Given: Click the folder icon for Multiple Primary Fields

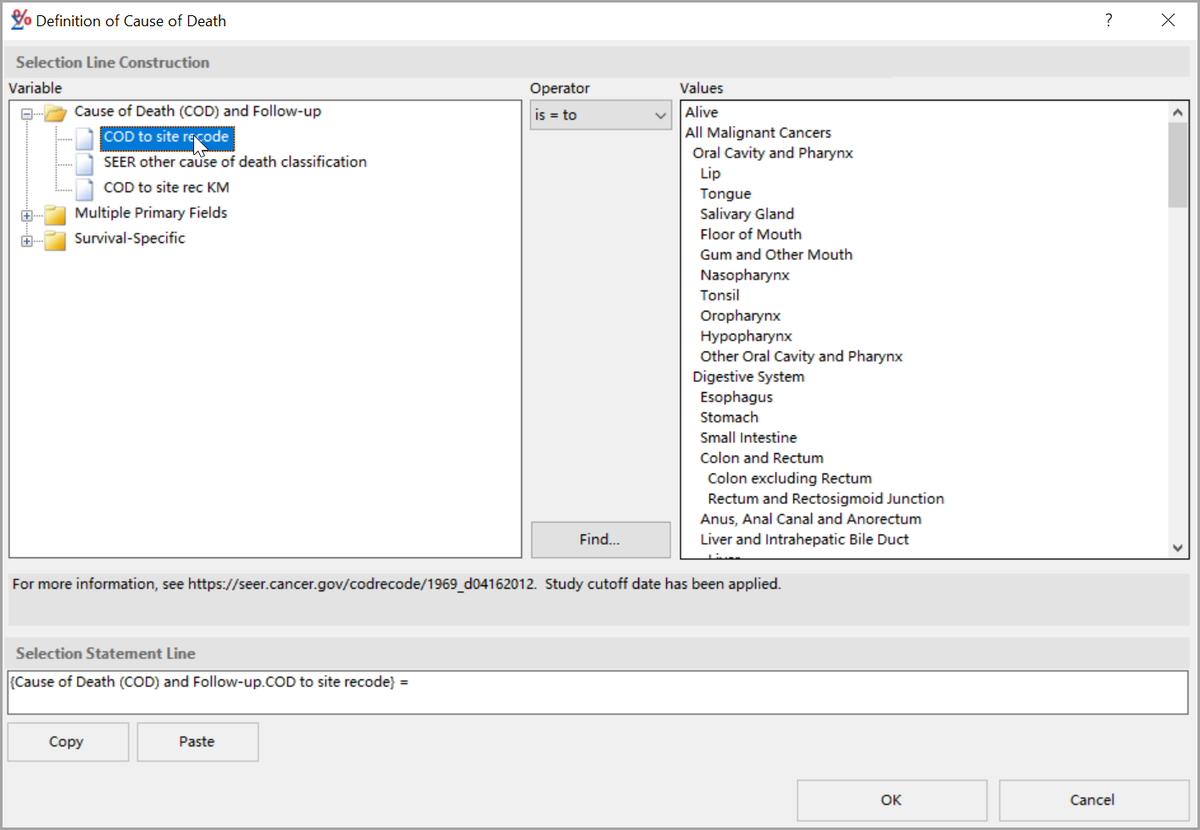Looking at the screenshot, I should (54, 213).
